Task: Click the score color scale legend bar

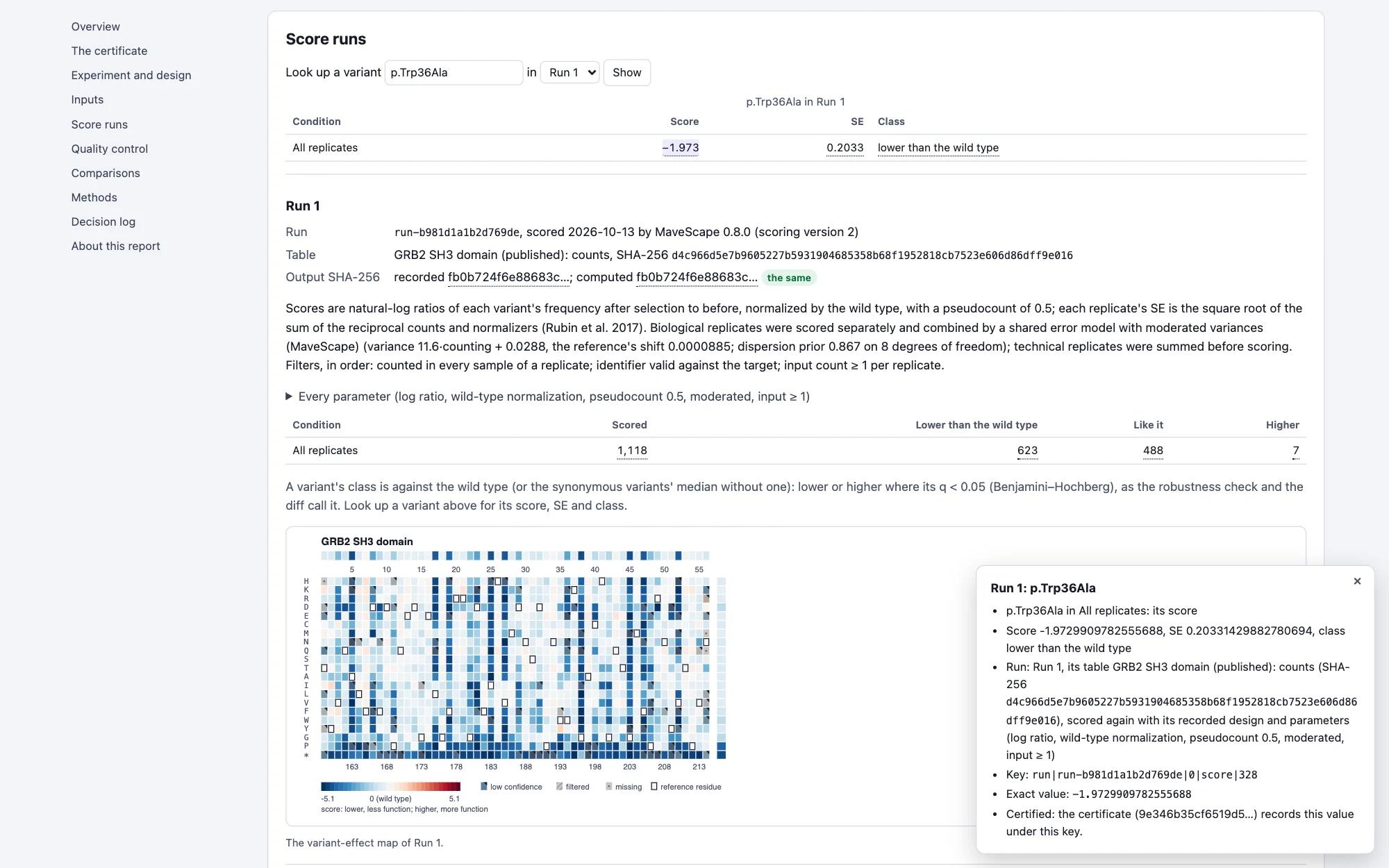Action: [390, 787]
